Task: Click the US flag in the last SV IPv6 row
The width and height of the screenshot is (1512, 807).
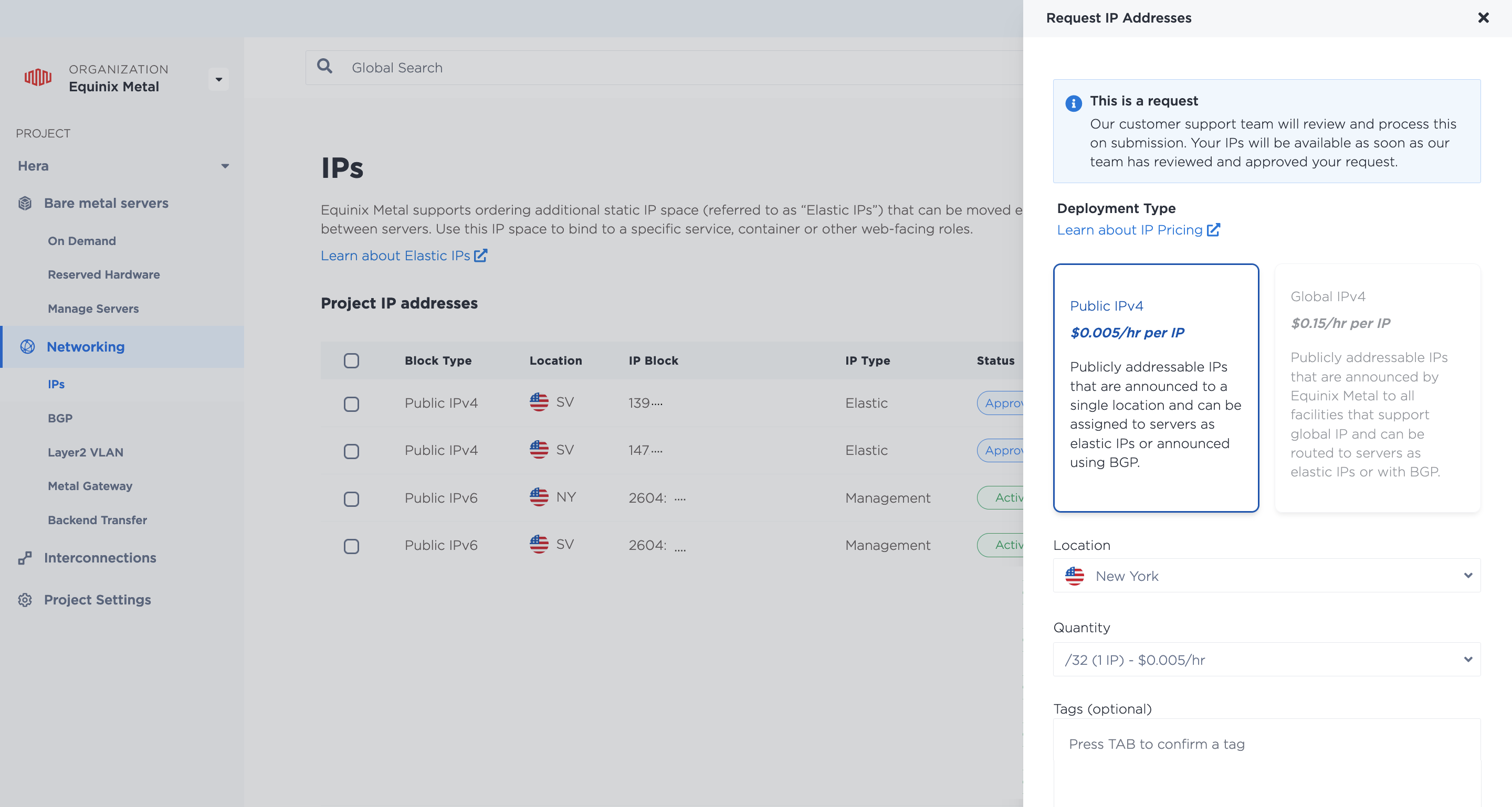Action: coord(539,544)
